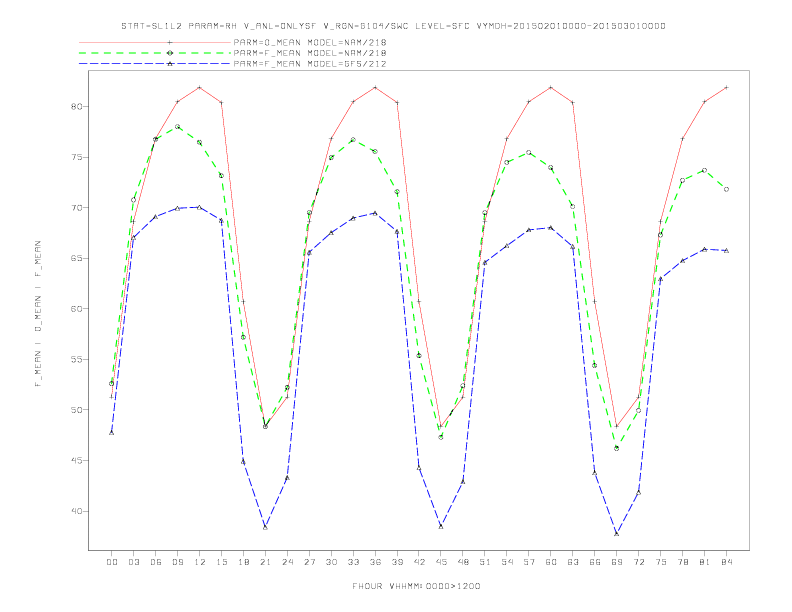Select legend entry PARM=F_MEAN MODEL=NAM/218
The height and width of the screenshot is (612, 792).
[x=310, y=53]
